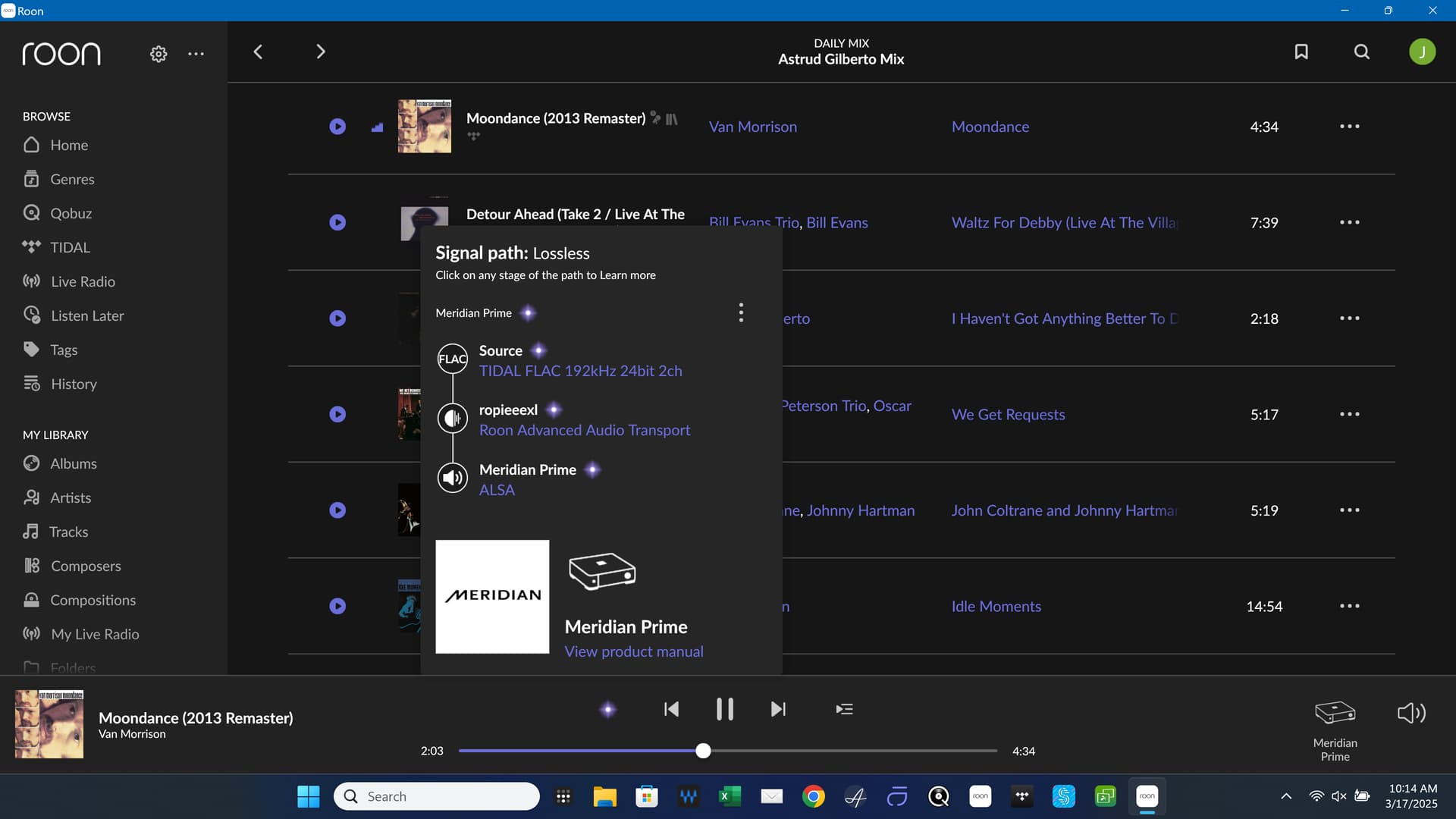
Task: Open Live Radio in sidebar
Action: (x=69, y=281)
